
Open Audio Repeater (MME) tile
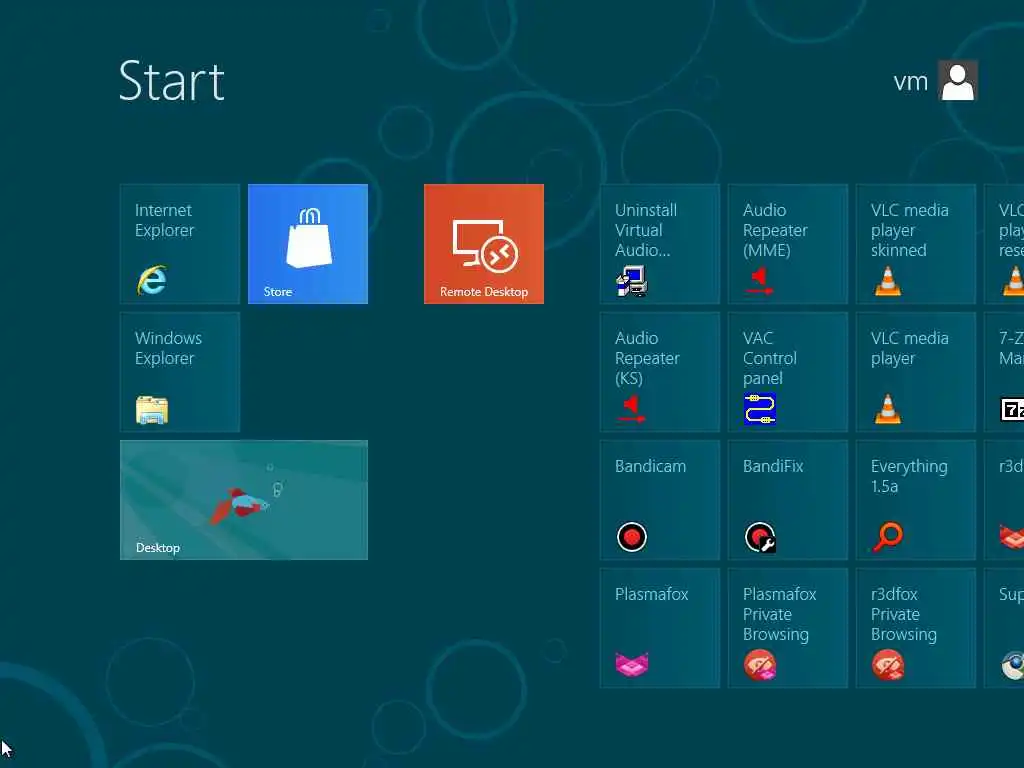pos(788,244)
